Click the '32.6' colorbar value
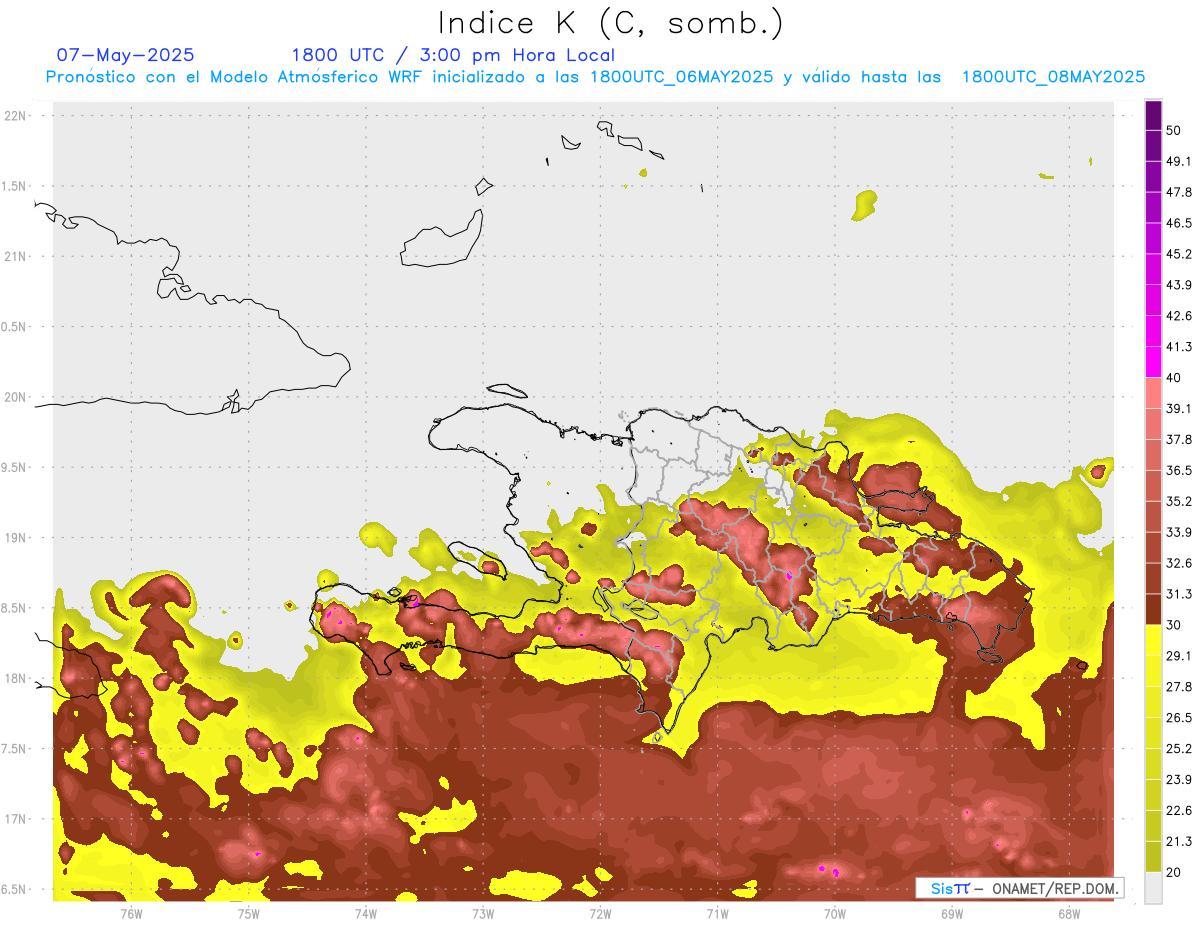The height and width of the screenshot is (927, 1200). pyautogui.click(x=1179, y=563)
